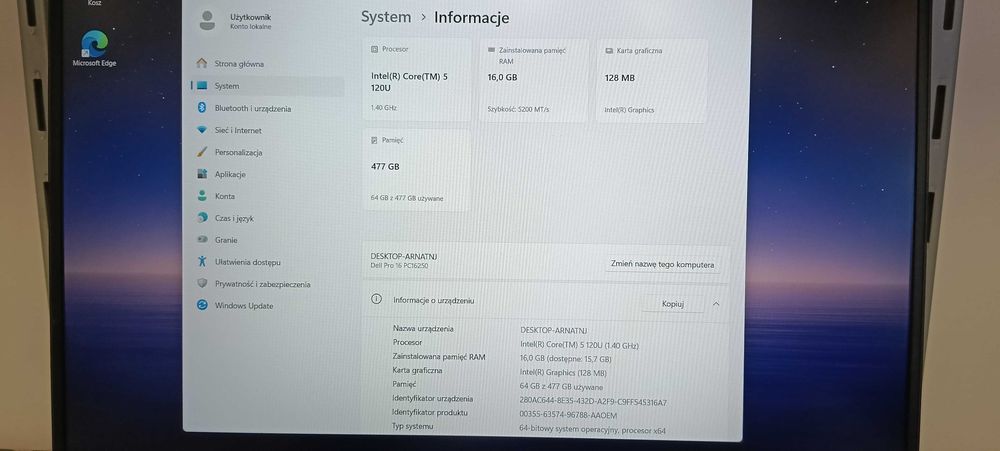Screen dimensions: 1000x451
Task: Select the 16,0 GB RAM card
Action: click(x=534, y=80)
